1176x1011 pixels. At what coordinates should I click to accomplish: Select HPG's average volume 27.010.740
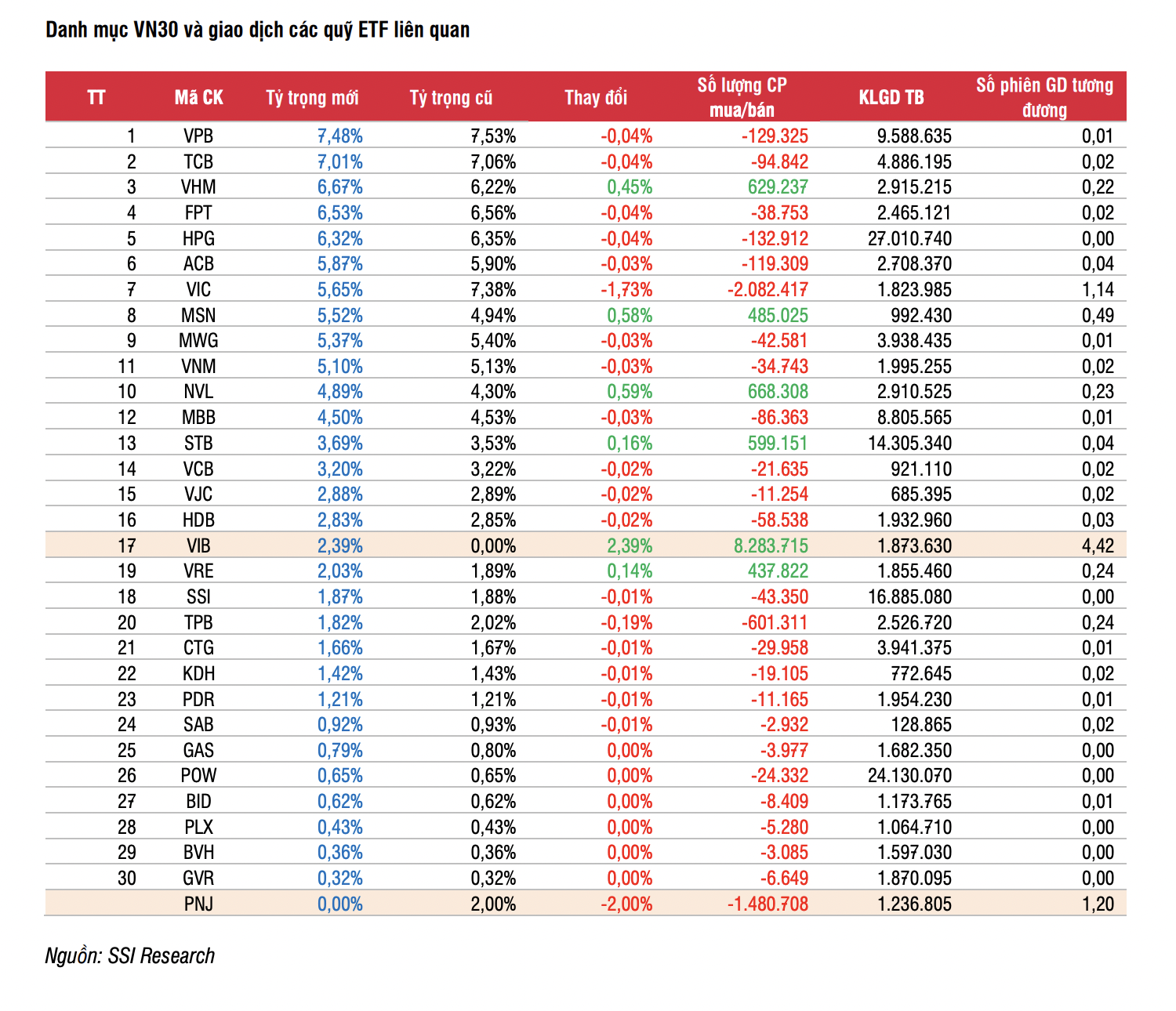tap(909, 239)
